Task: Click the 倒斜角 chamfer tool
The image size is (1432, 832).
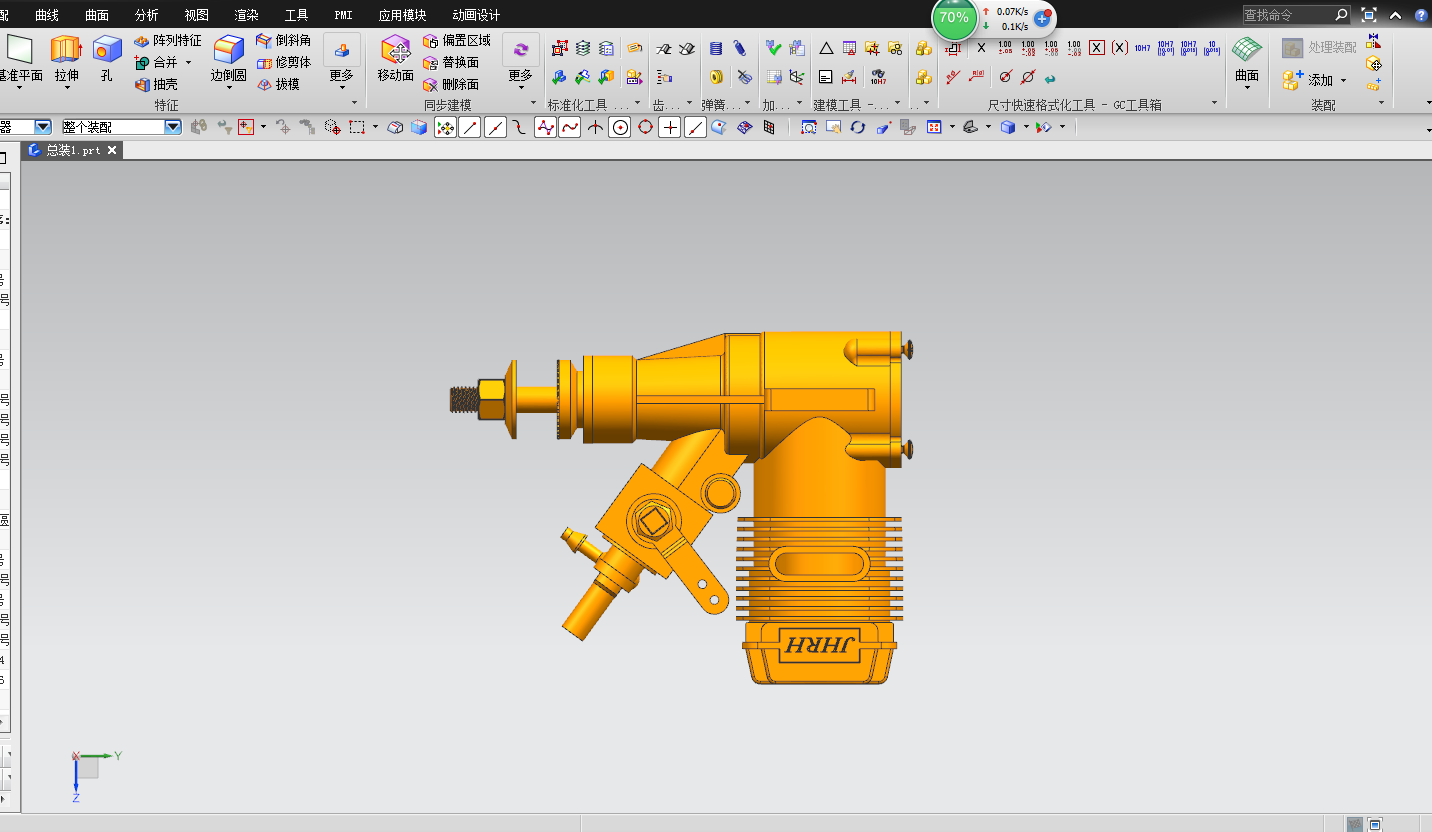Action: (x=284, y=40)
